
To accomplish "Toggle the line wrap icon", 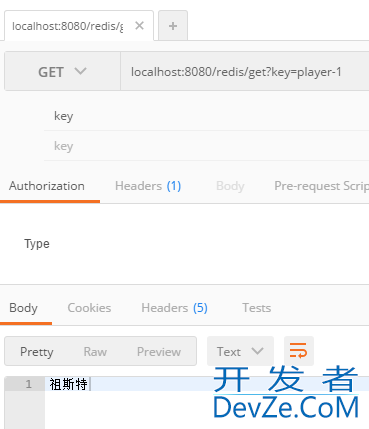I will pyautogui.click(x=299, y=351).
